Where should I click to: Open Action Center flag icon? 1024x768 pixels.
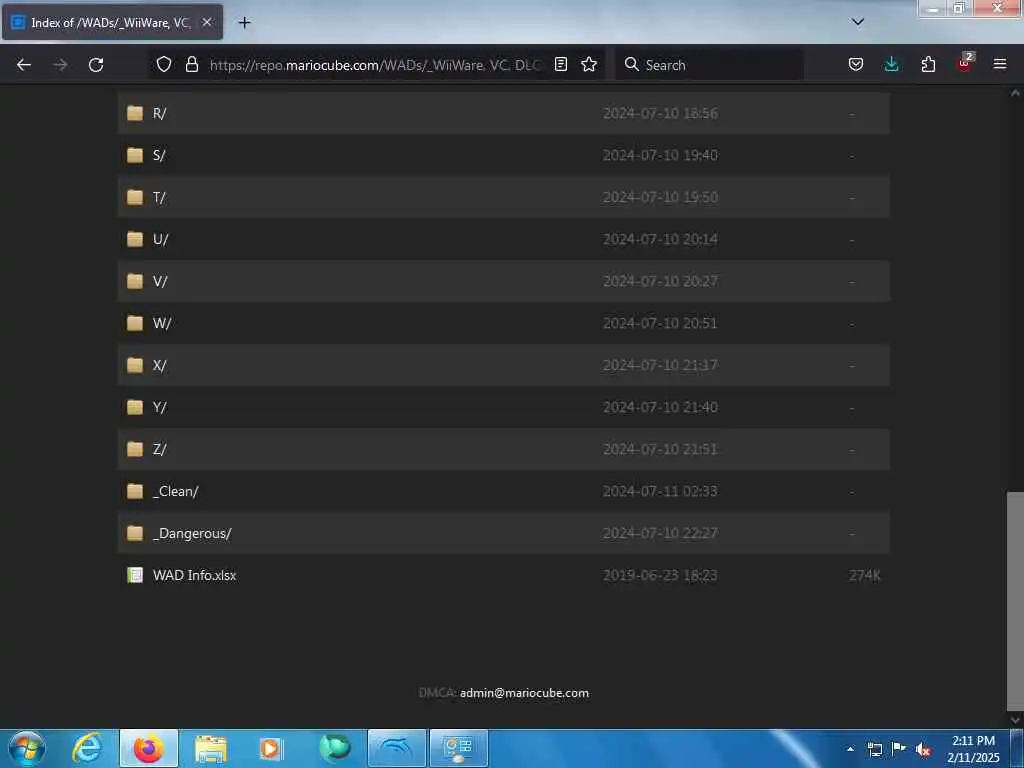(x=899, y=749)
